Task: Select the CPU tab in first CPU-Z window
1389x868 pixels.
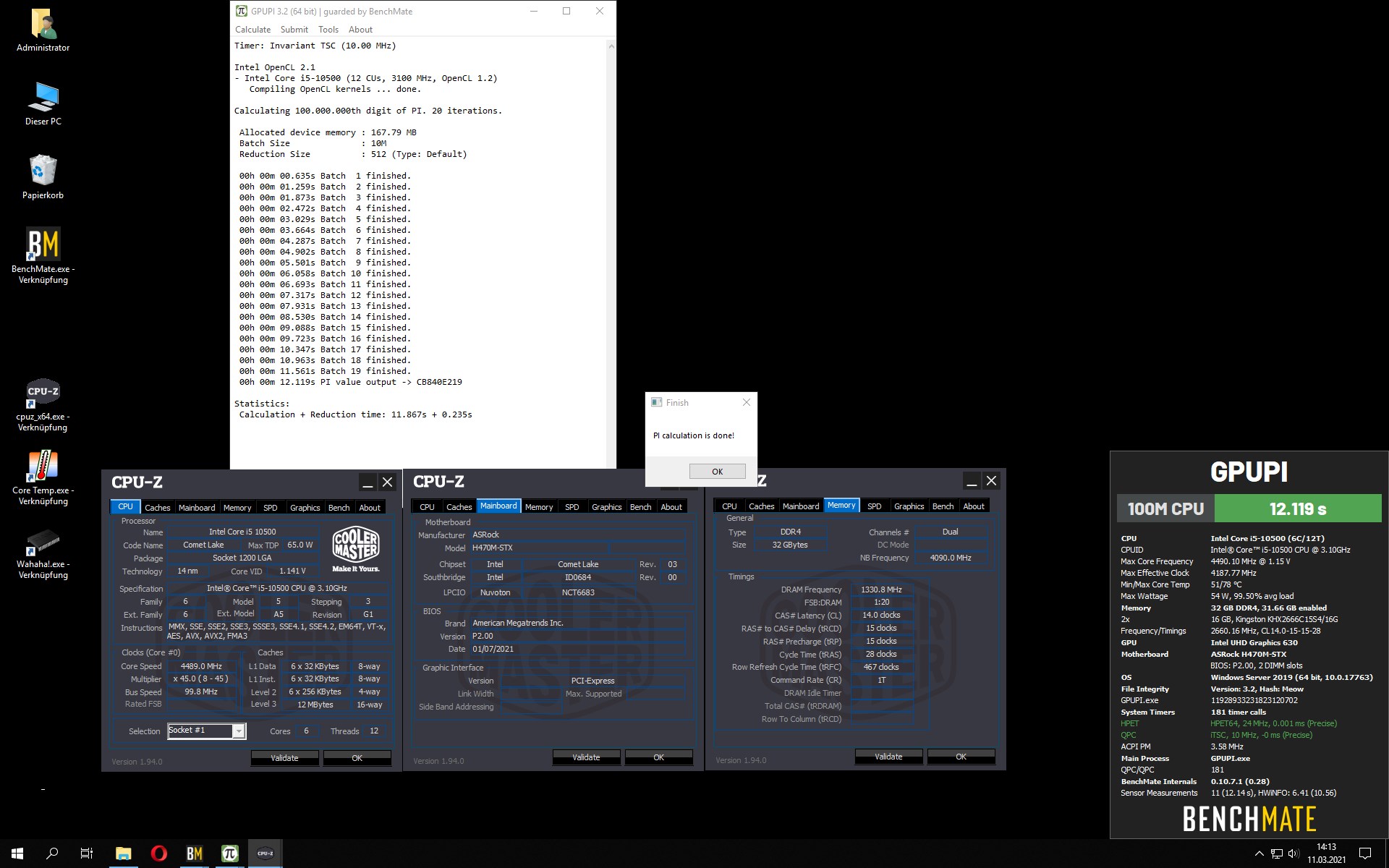Action: [x=125, y=507]
